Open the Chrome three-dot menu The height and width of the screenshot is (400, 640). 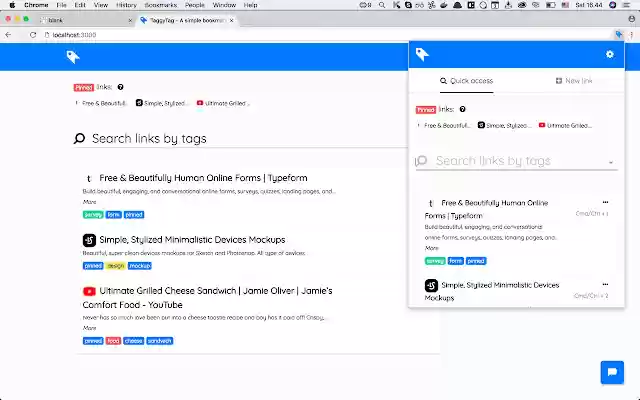631,35
